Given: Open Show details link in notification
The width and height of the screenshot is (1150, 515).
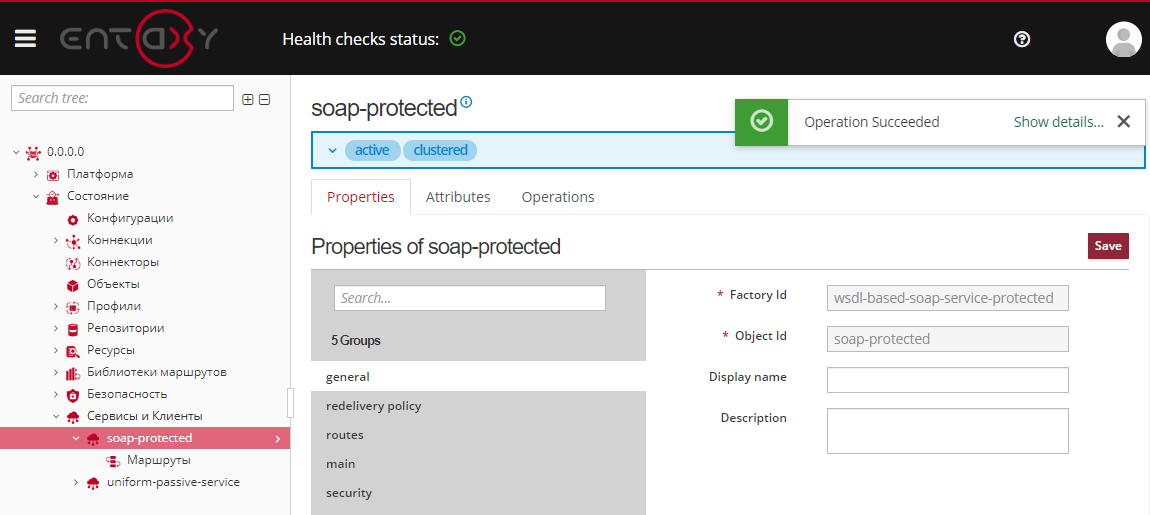Looking at the screenshot, I should [1058, 122].
